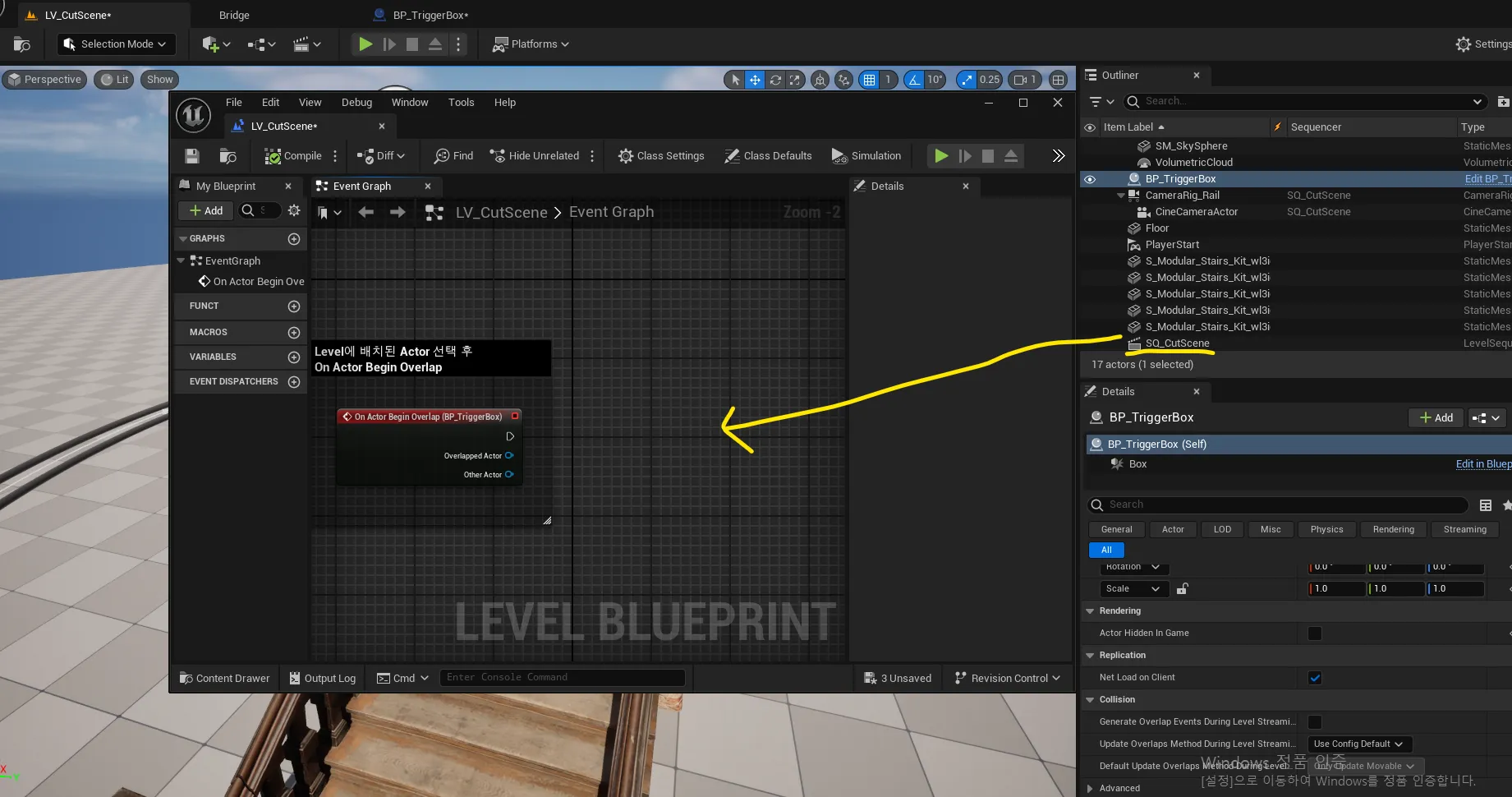Enable Actor Hidden In Game checkbox
Screen dimensions: 1512x797
[x=1315, y=633]
